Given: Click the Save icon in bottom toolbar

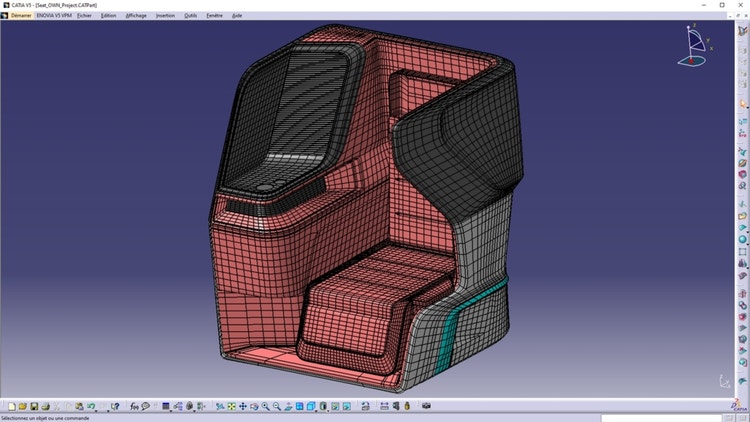Looking at the screenshot, I should coord(34,407).
